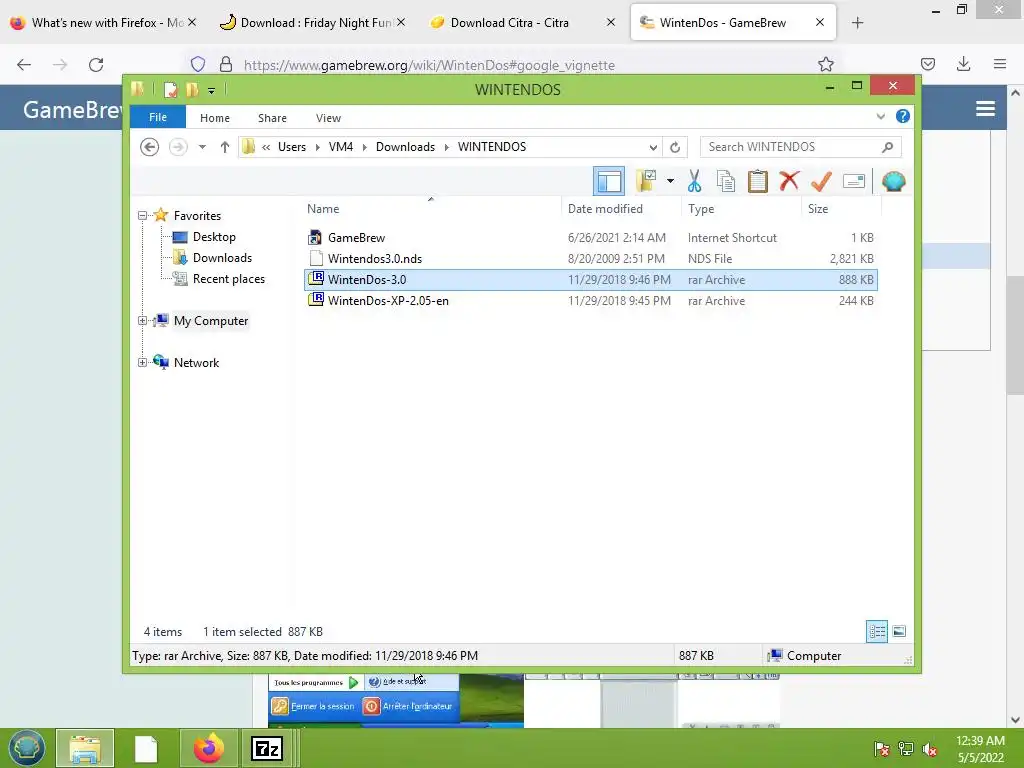Click the double chevron path overflow

[266, 147]
